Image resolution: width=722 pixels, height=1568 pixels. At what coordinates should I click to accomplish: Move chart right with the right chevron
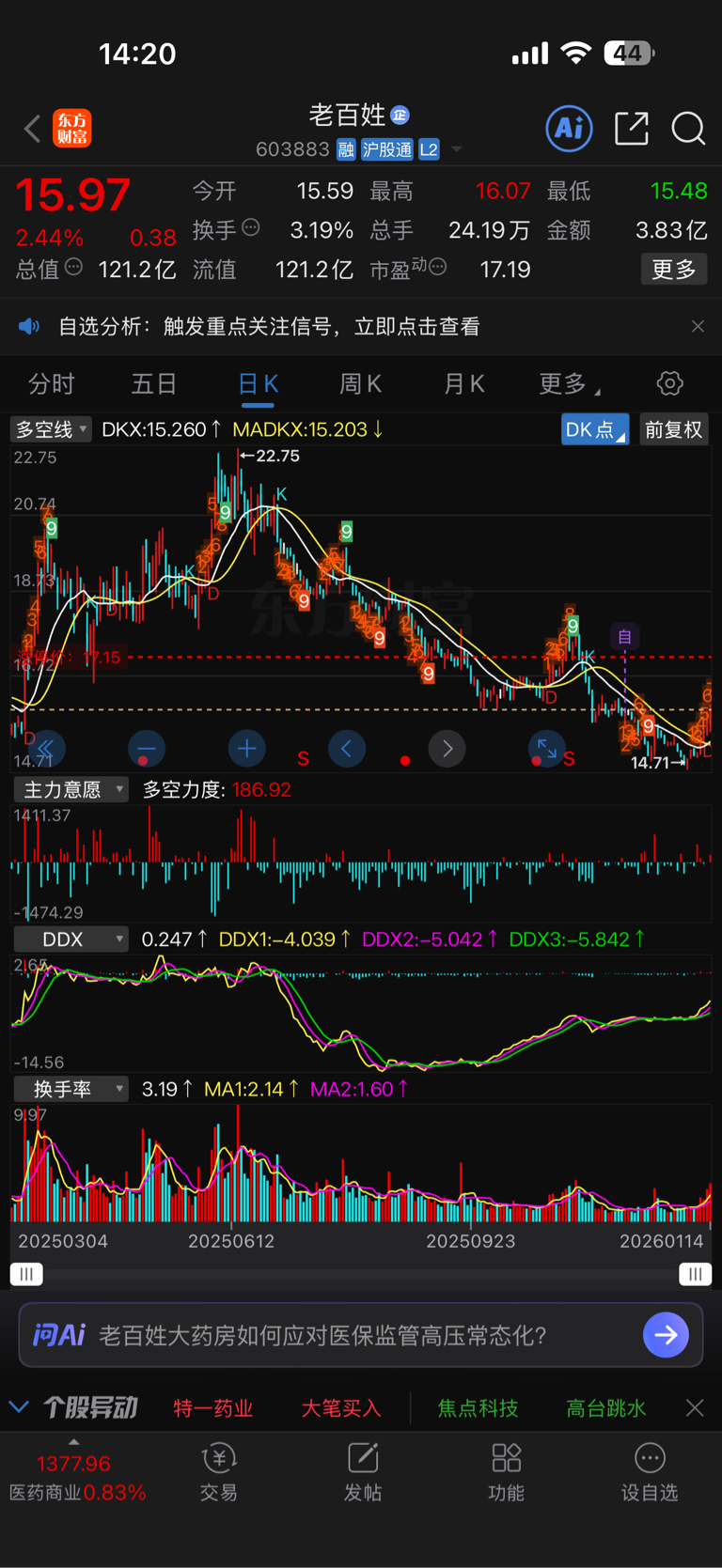447,749
